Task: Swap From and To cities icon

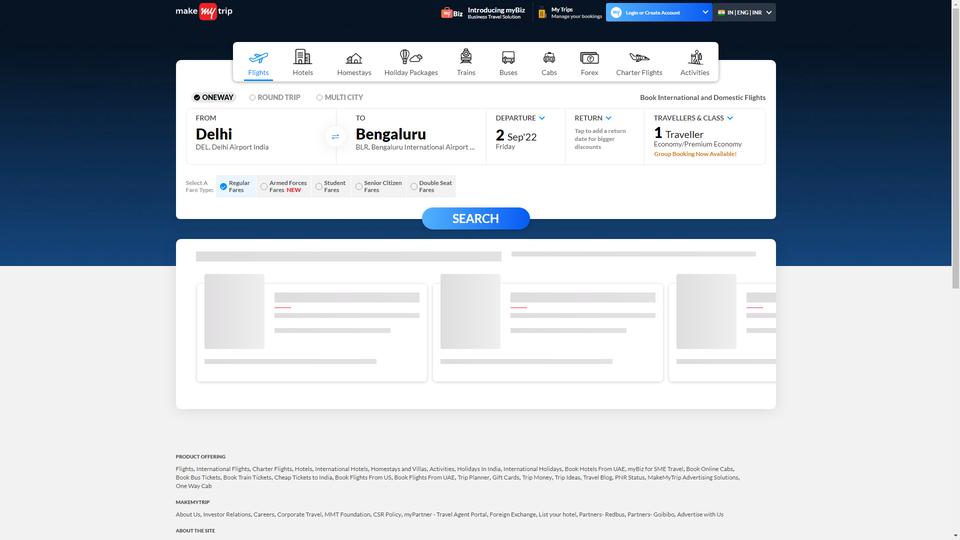Action: pyautogui.click(x=336, y=137)
